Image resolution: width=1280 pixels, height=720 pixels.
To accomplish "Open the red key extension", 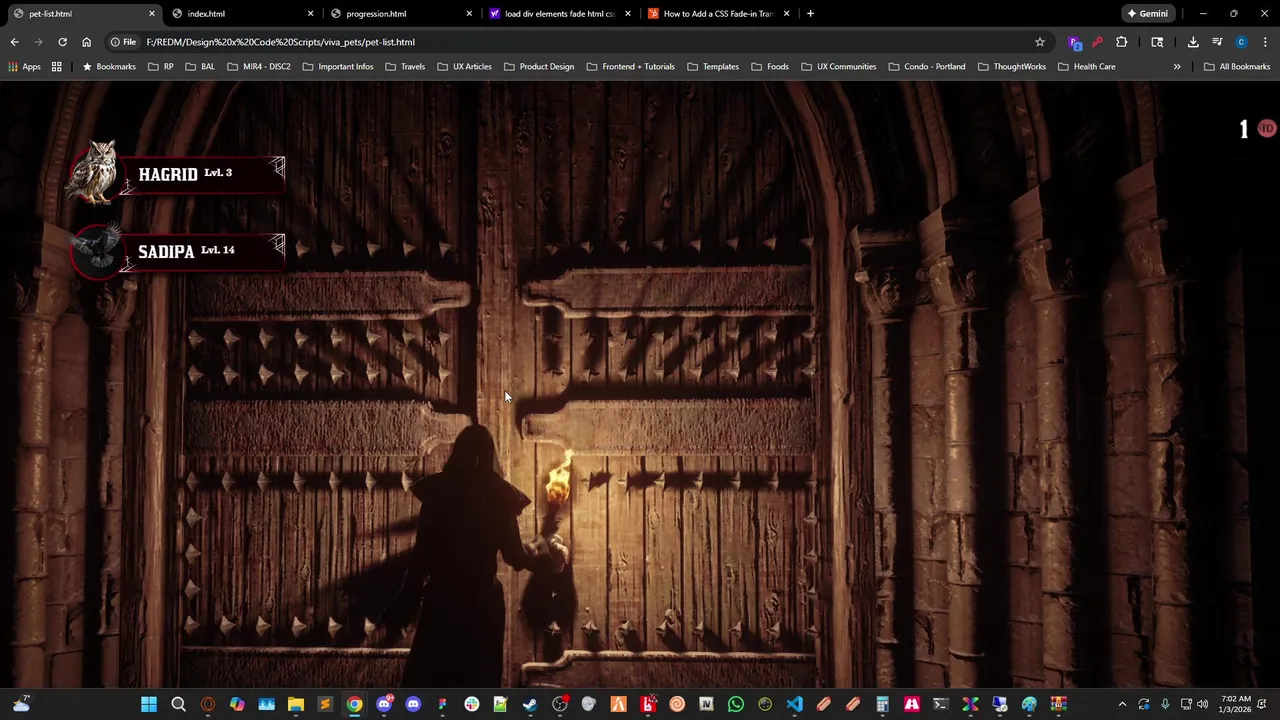I will [x=1097, y=42].
